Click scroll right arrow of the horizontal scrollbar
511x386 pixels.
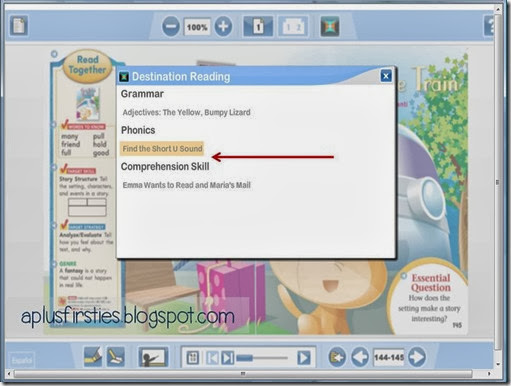(489, 374)
